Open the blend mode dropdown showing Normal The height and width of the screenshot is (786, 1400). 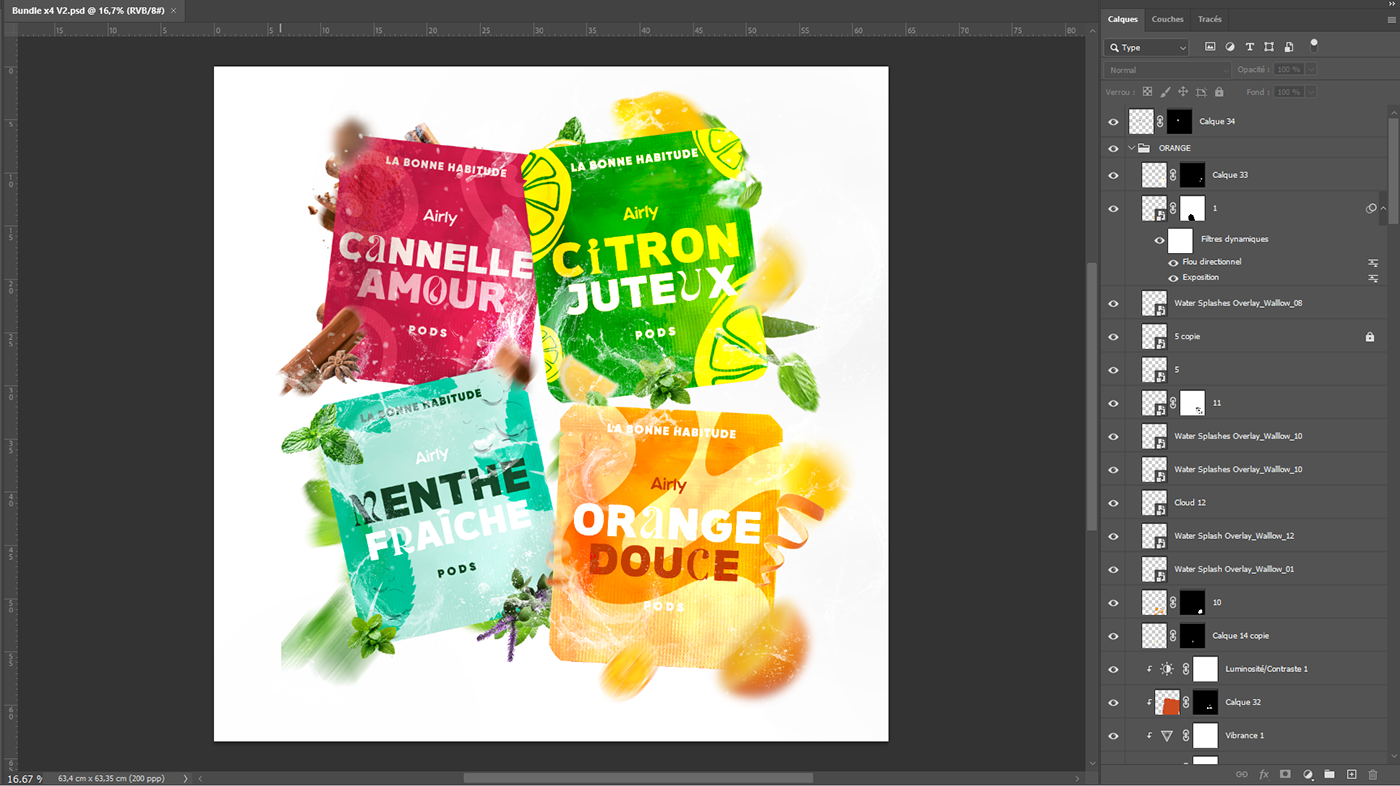click(x=1168, y=69)
